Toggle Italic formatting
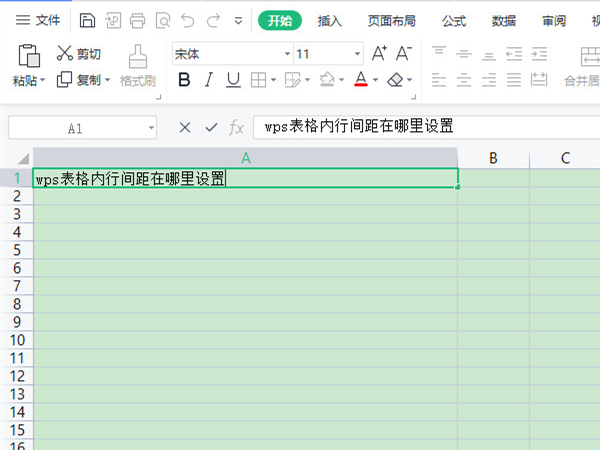The width and height of the screenshot is (600, 450). (x=209, y=80)
